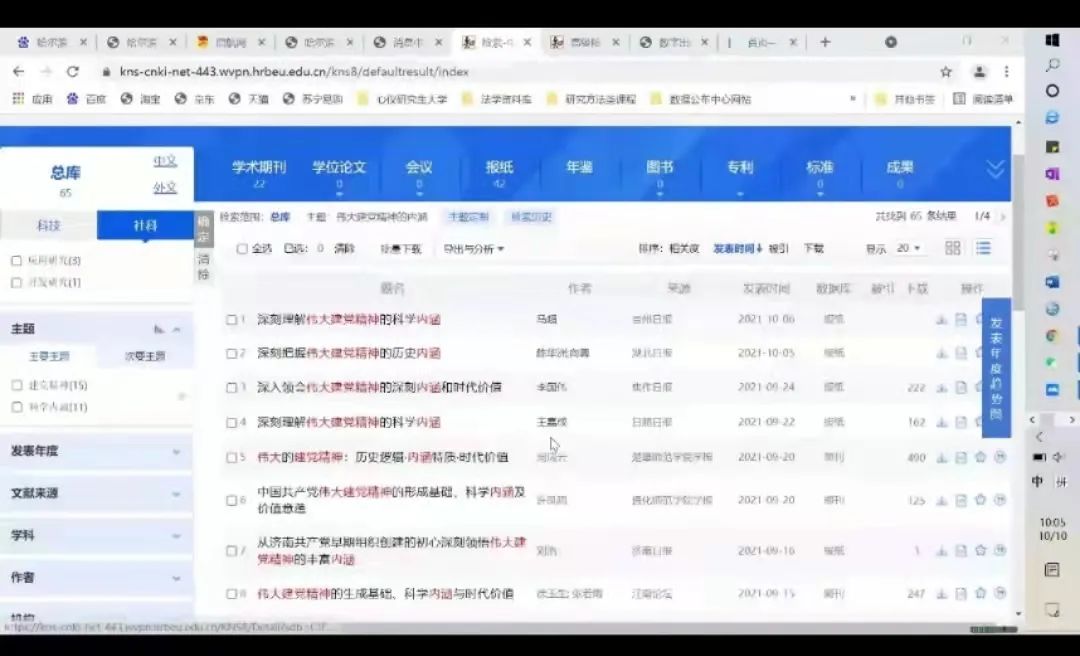The width and height of the screenshot is (1080, 656).
Task: Bookmark this page with star icon
Action: pyautogui.click(x=946, y=72)
